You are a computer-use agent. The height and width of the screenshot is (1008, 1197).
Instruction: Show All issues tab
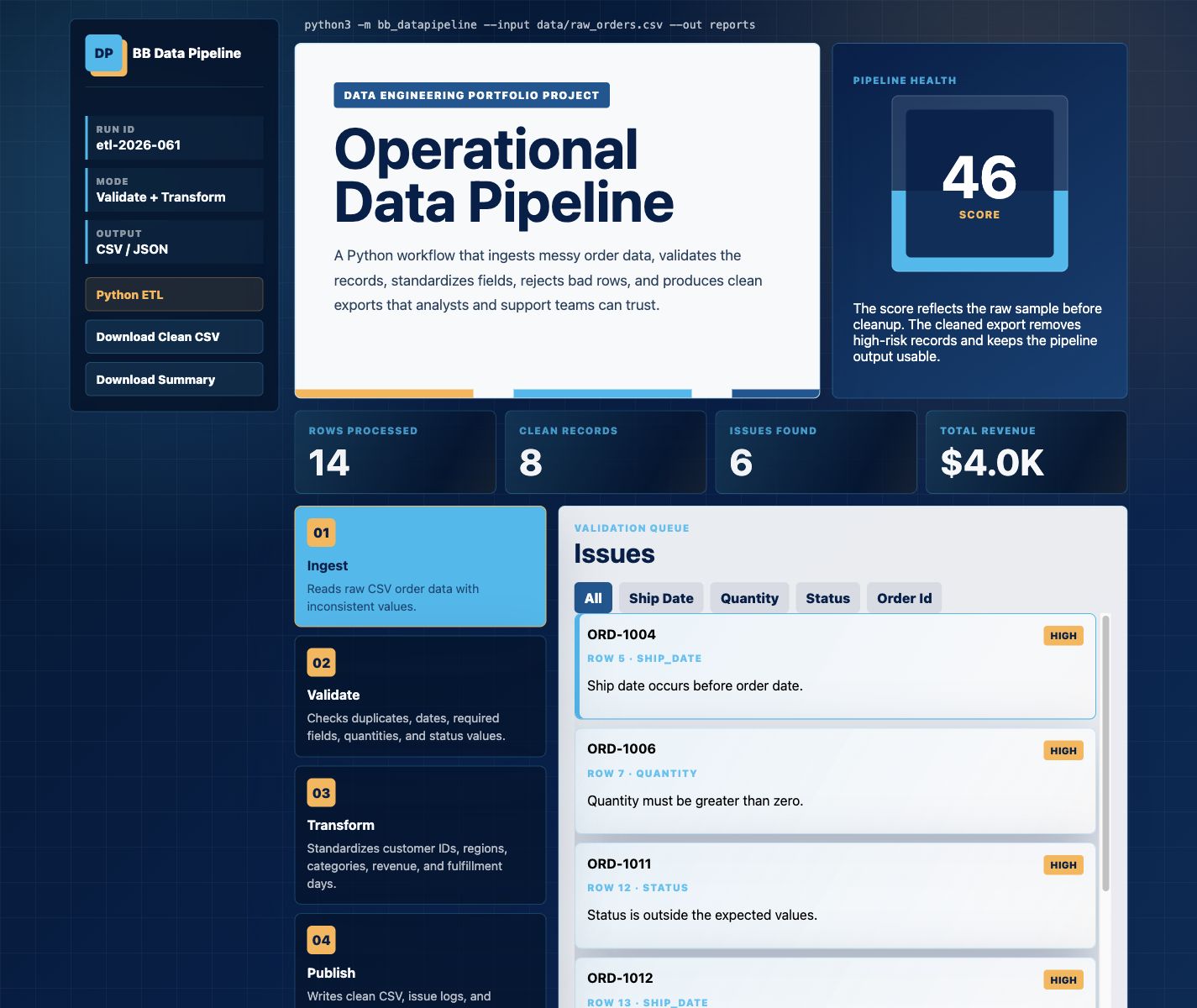point(593,598)
